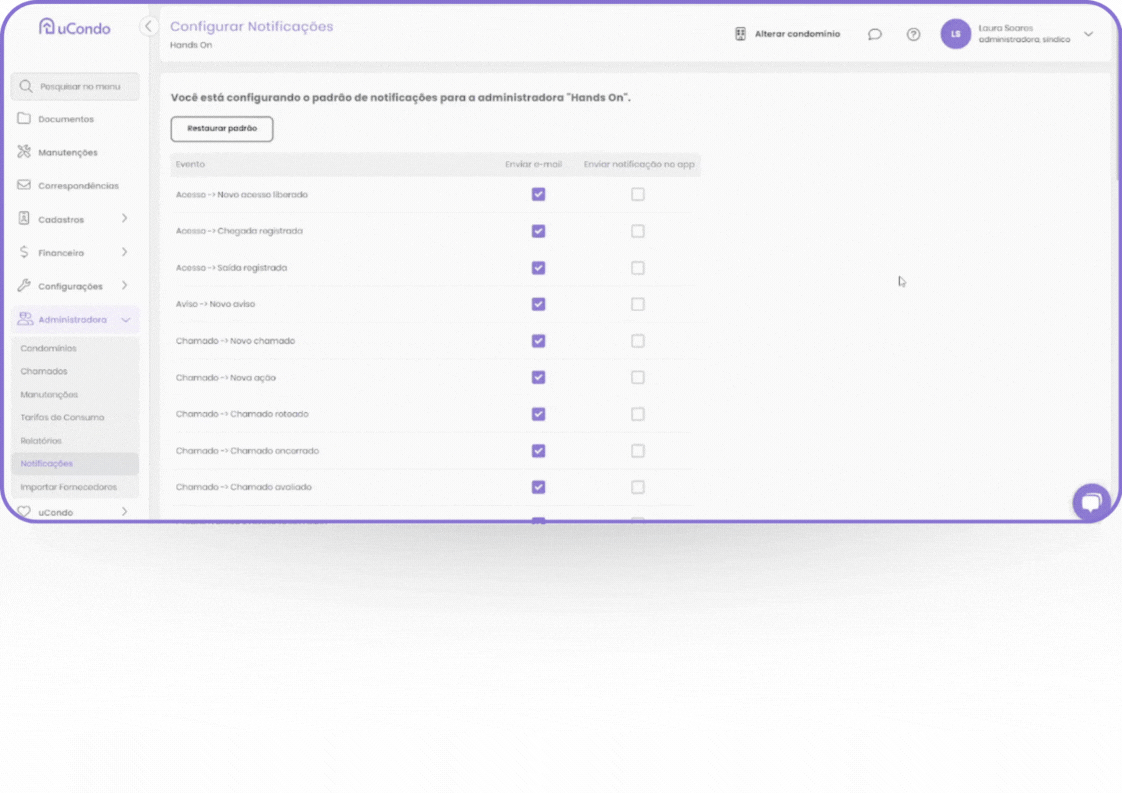Screen dimensions: 1122x793
Task: Click the Correspondências envelope icon
Action: (24, 185)
